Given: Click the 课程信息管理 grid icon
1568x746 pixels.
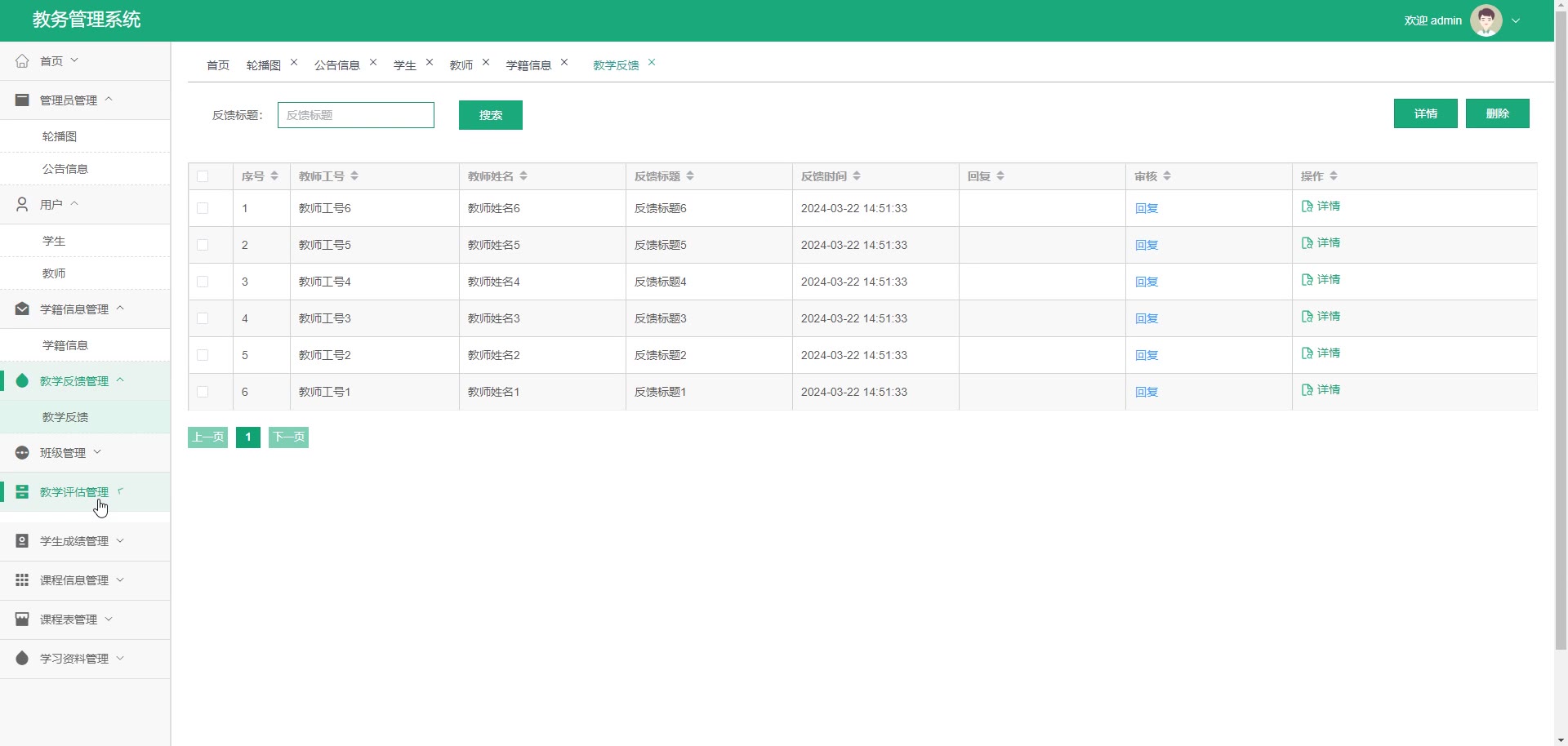Looking at the screenshot, I should point(22,580).
